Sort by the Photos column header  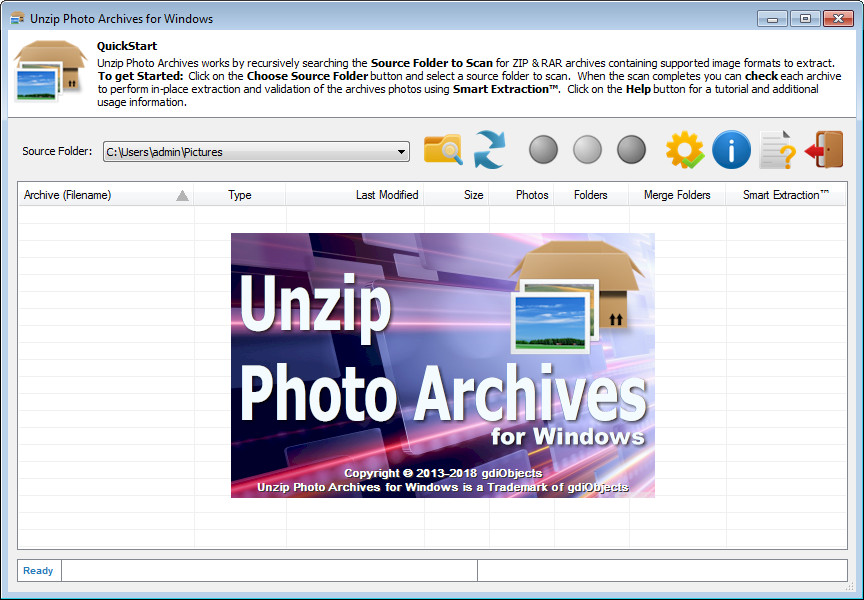coord(521,195)
